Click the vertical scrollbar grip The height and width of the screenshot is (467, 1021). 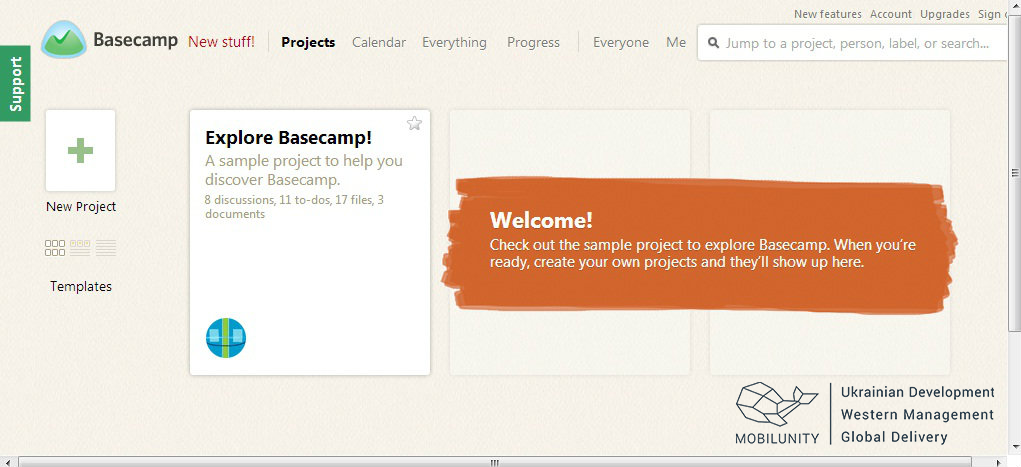point(1014,173)
